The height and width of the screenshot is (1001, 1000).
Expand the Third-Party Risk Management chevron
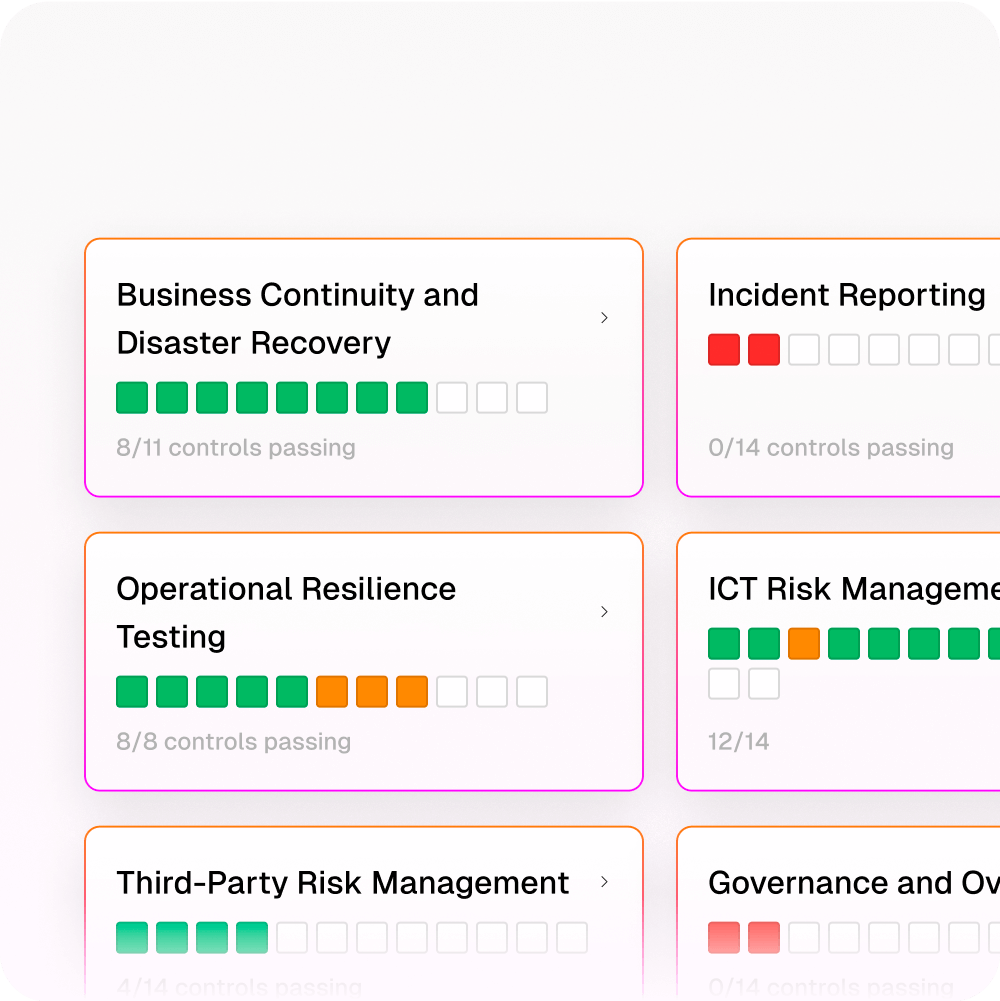point(604,882)
